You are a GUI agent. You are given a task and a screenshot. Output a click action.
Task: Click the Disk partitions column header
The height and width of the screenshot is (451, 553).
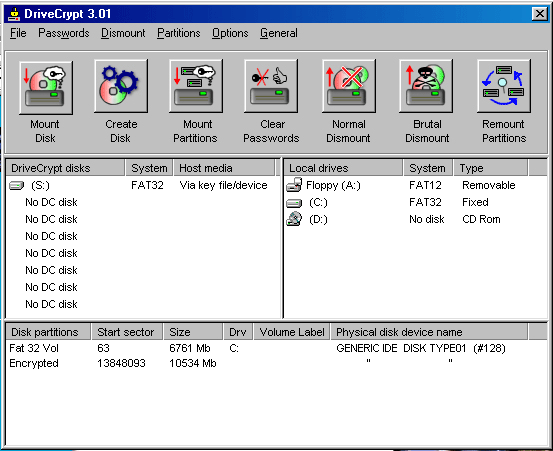point(48,332)
